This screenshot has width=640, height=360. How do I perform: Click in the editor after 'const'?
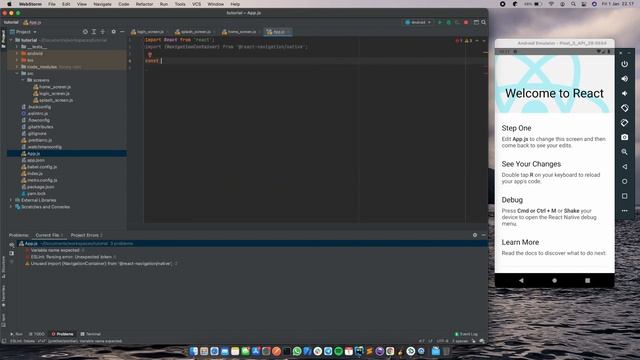click(161, 61)
